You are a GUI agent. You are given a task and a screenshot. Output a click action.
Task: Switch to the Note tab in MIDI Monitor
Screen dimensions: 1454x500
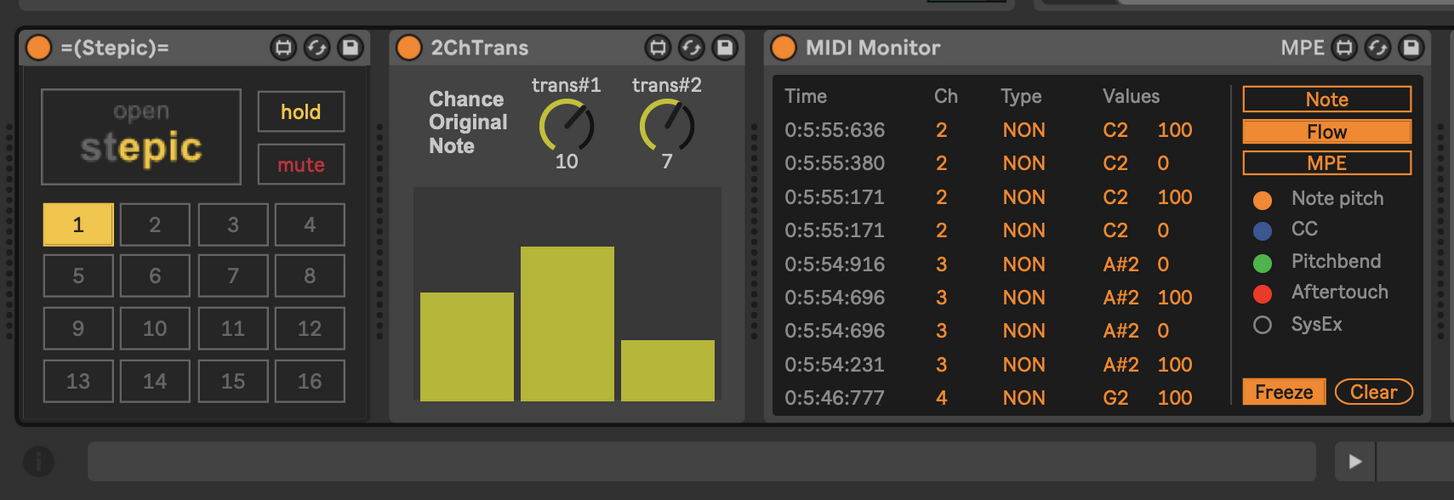(x=1327, y=99)
